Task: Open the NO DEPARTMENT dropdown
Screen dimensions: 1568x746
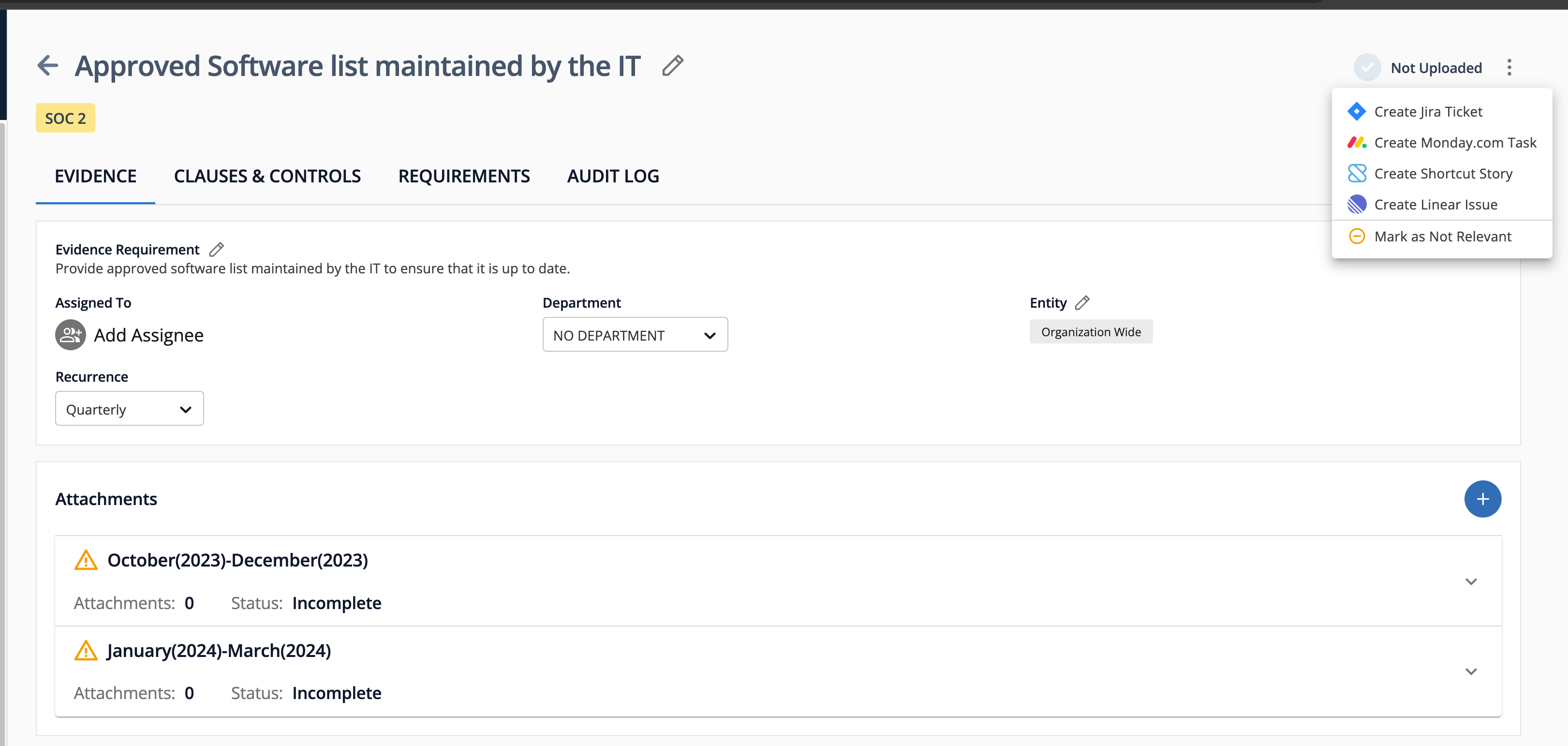Action: [x=635, y=334]
